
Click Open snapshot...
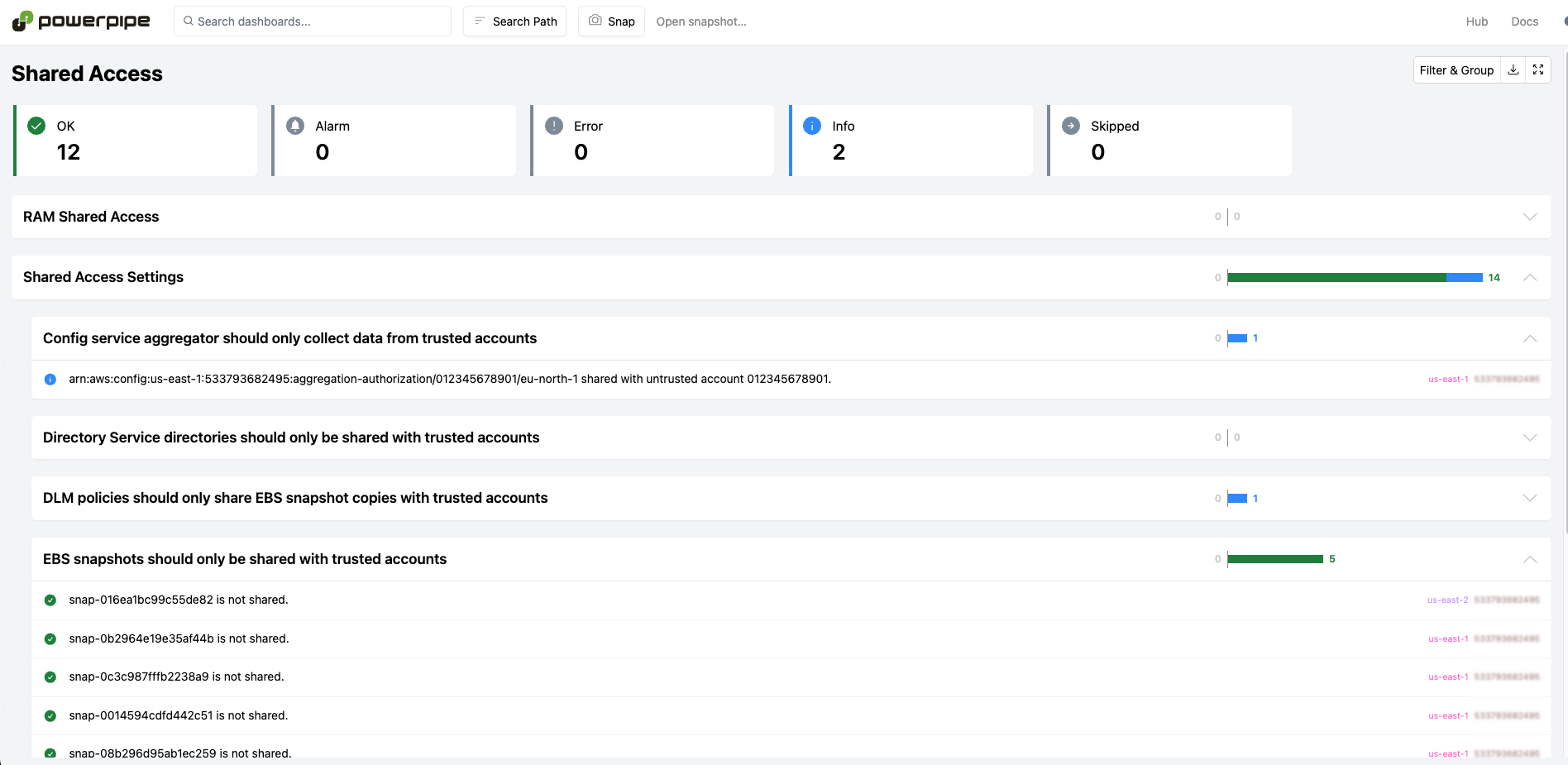701,22
